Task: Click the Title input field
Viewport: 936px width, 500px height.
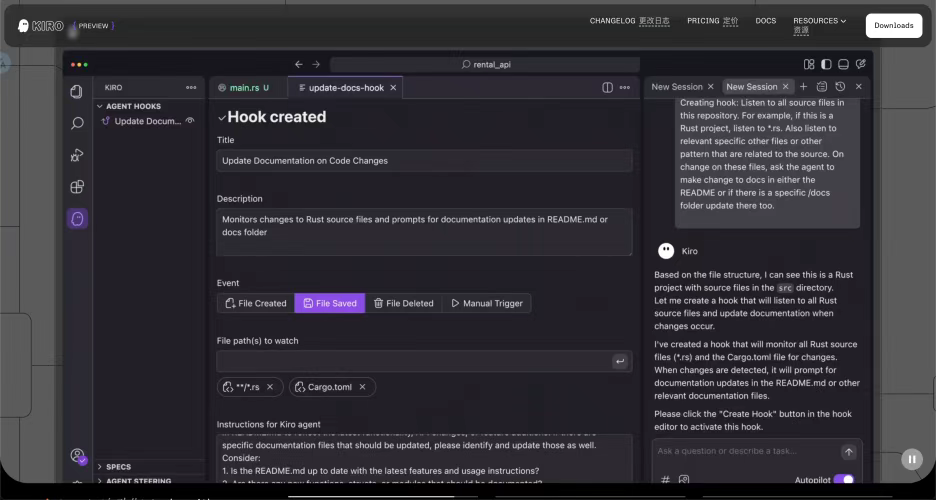Action: coord(424,160)
